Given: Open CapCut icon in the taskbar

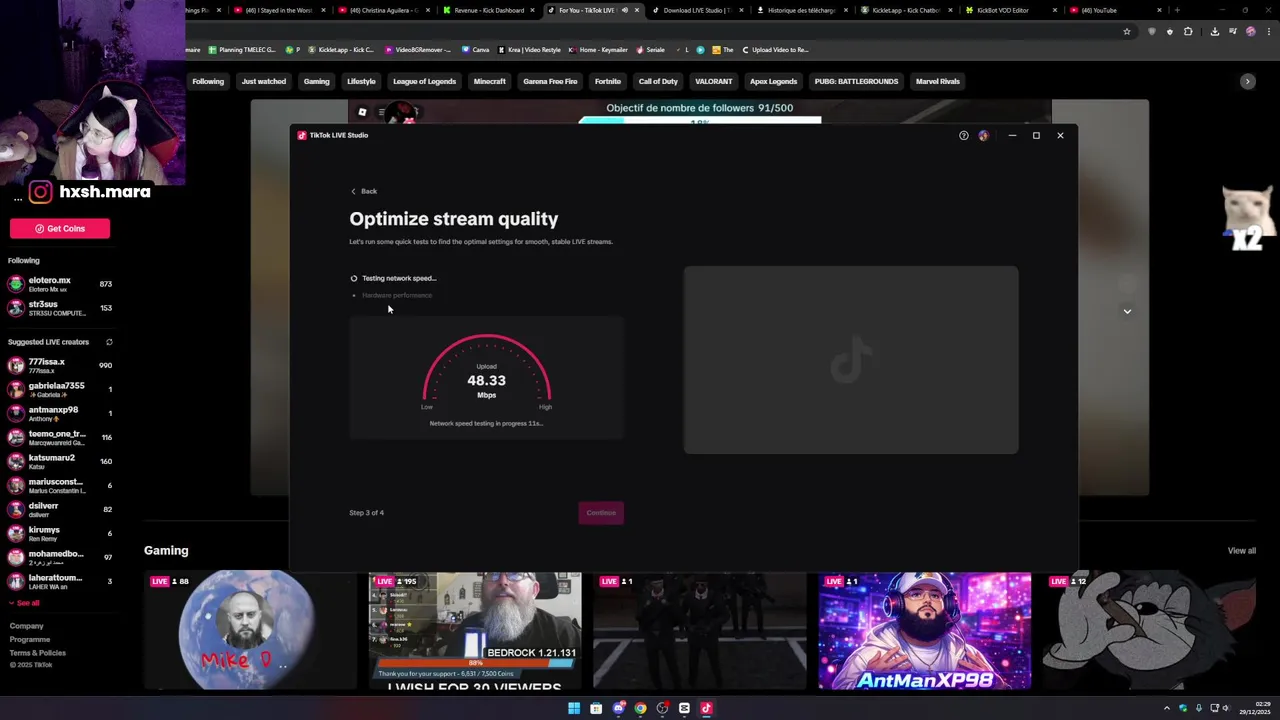Looking at the screenshot, I should [x=684, y=708].
